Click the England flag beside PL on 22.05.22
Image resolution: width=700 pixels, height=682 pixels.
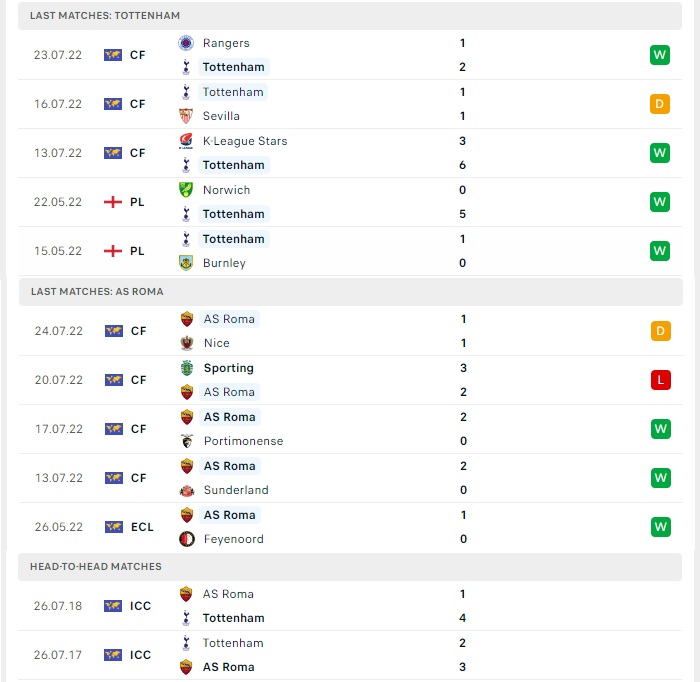pyautogui.click(x=113, y=202)
